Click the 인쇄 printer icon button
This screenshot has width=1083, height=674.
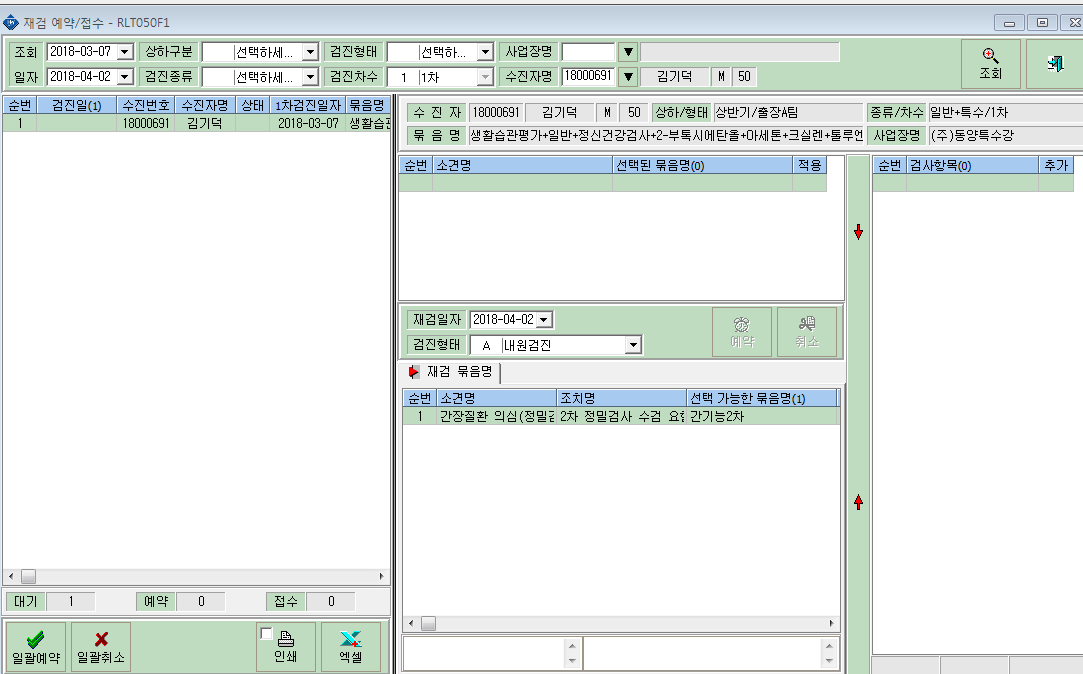point(285,646)
